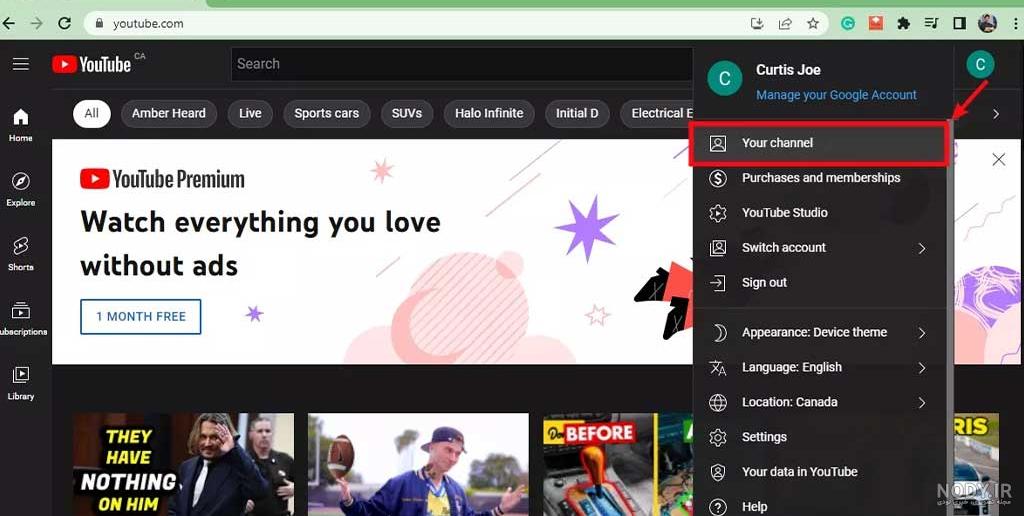Open Your channel from account menu
This screenshot has height=516, width=1024.
click(818, 143)
